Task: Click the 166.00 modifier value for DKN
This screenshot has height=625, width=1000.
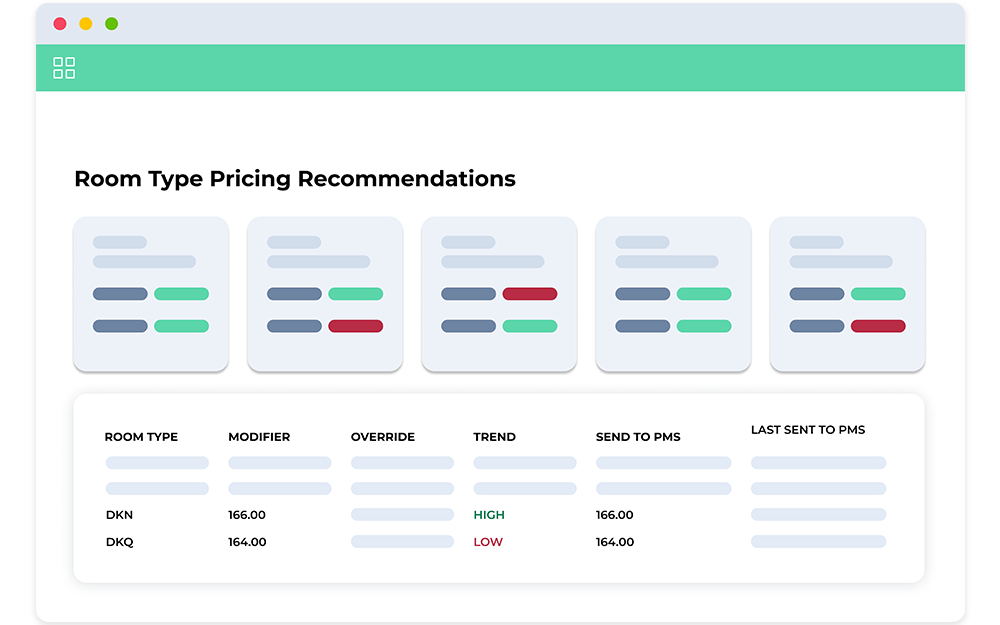Action: pyautogui.click(x=247, y=515)
